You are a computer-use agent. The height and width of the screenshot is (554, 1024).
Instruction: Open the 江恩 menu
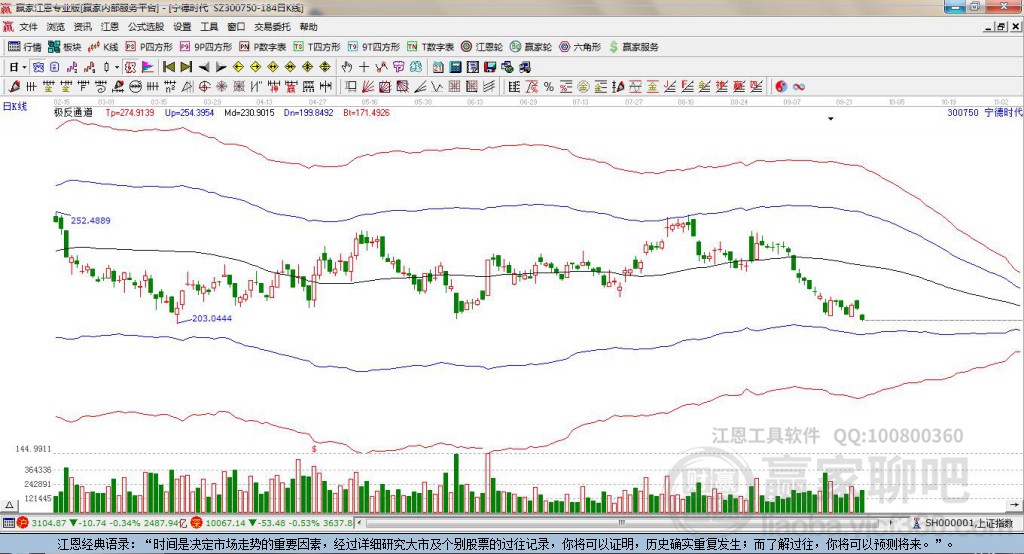coord(109,27)
